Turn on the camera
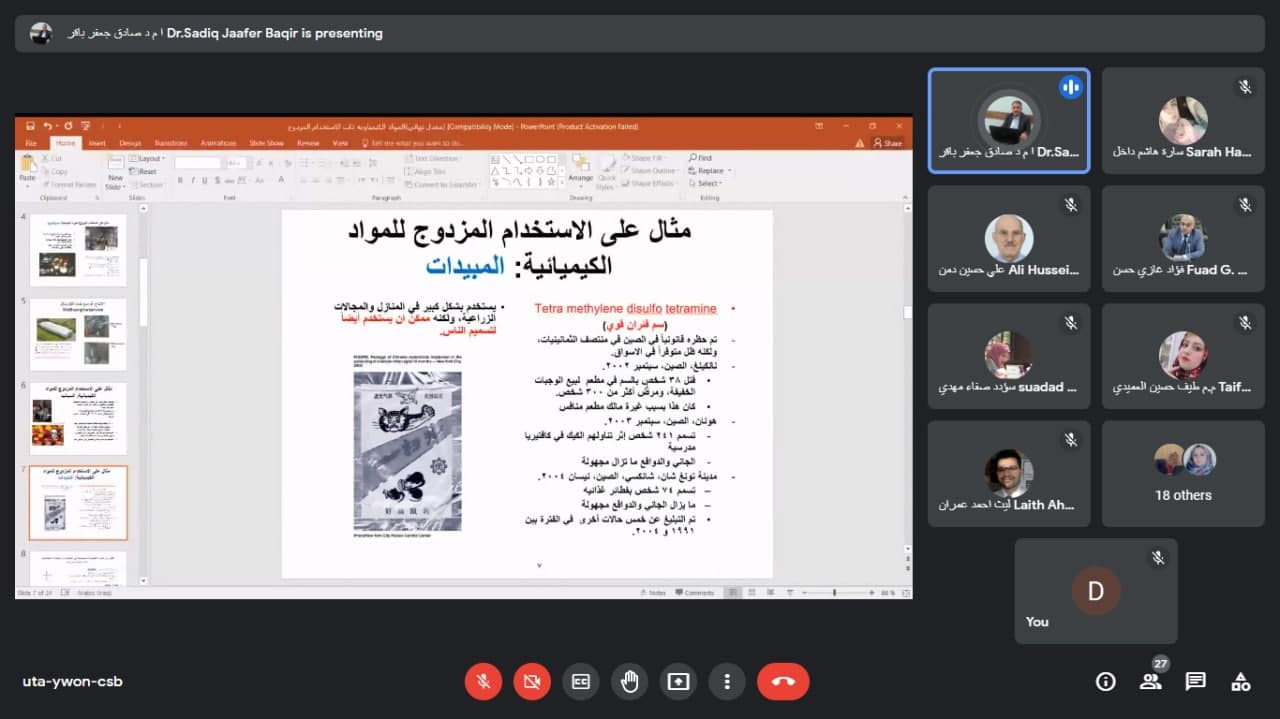Image resolution: width=1280 pixels, height=719 pixels. pos(532,682)
